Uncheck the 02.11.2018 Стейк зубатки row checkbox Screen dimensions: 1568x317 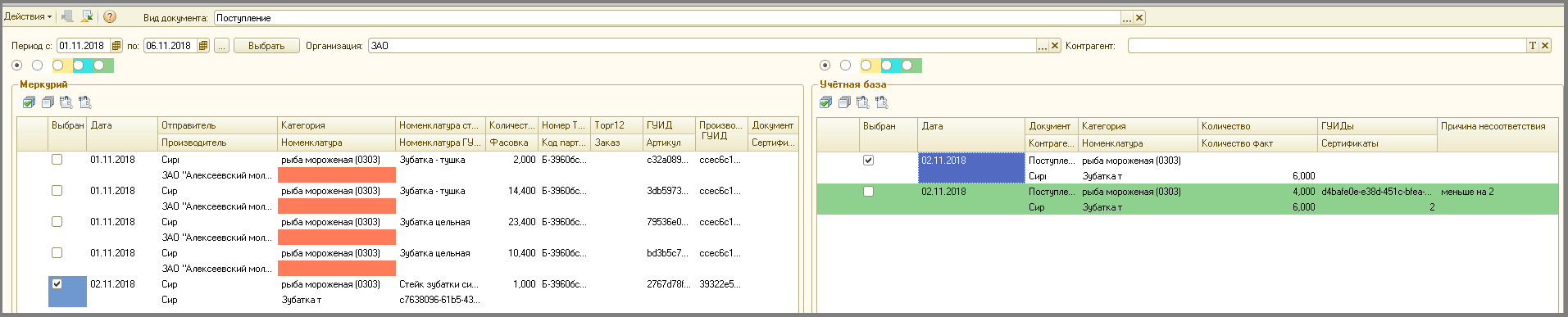click(x=57, y=284)
